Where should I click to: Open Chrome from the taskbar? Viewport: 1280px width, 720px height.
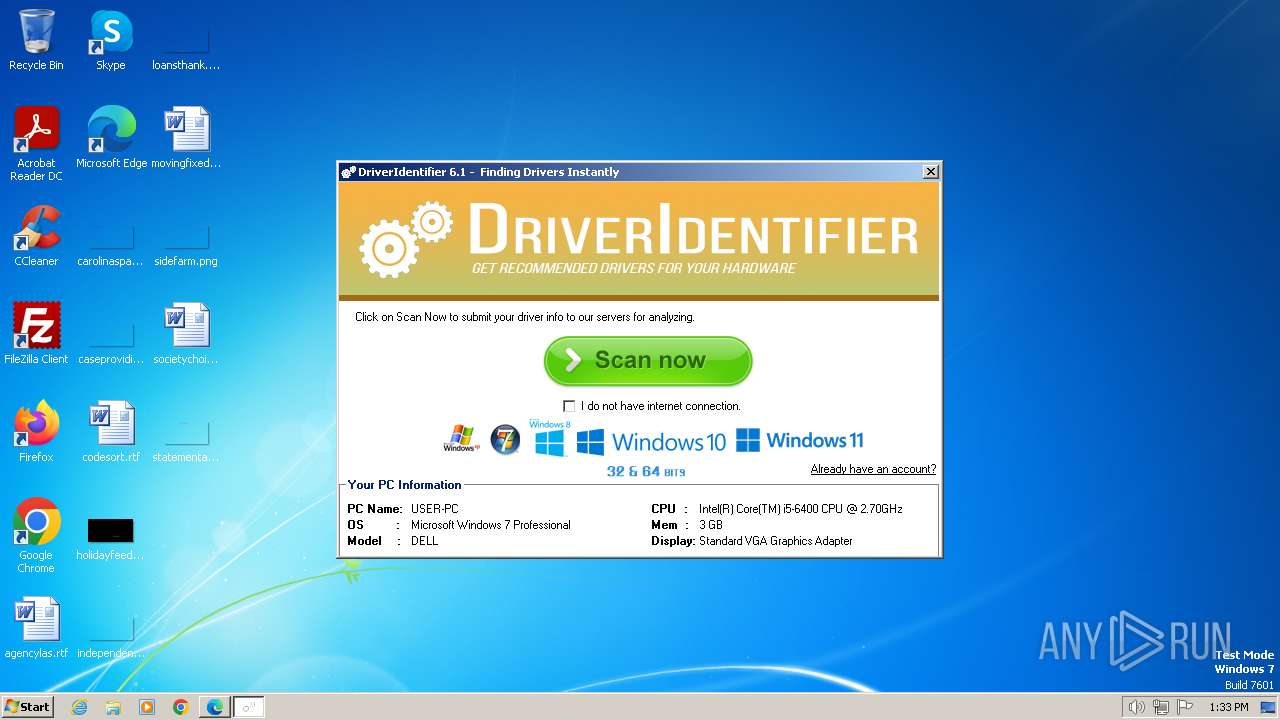(181, 707)
